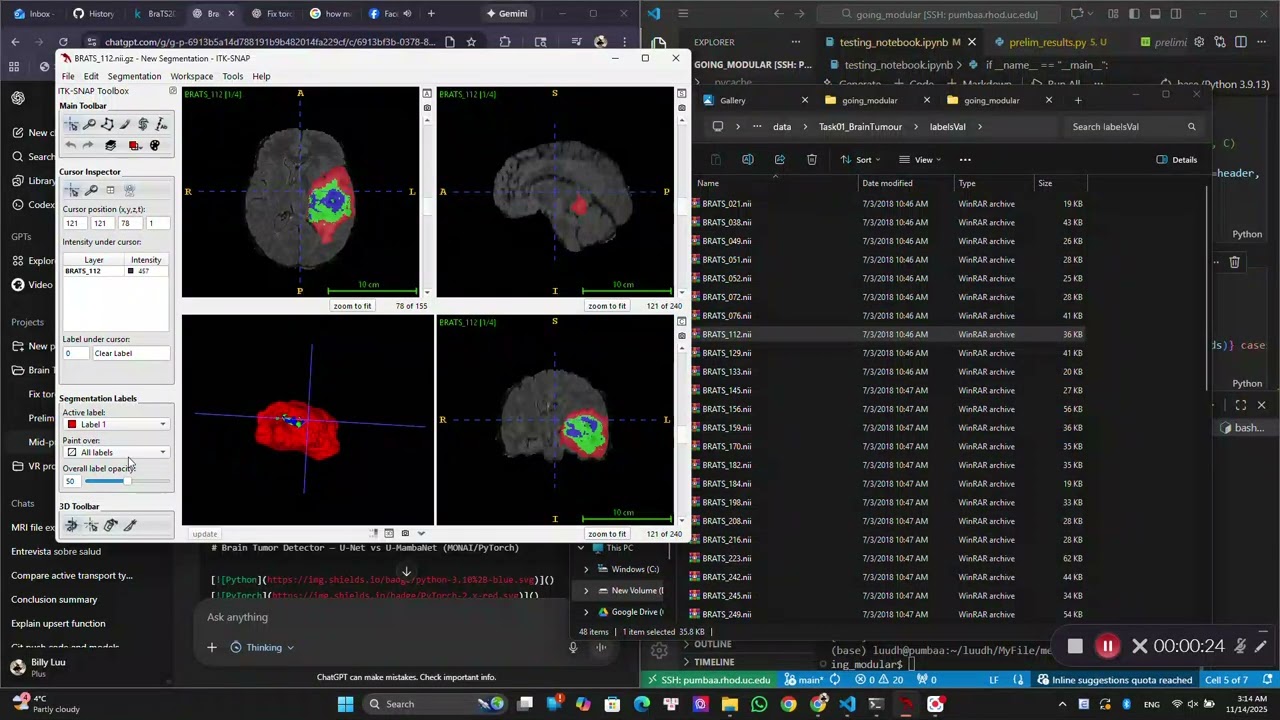
Task: Select the Crosshair tool in Main Toolbar
Action: tap(71, 125)
